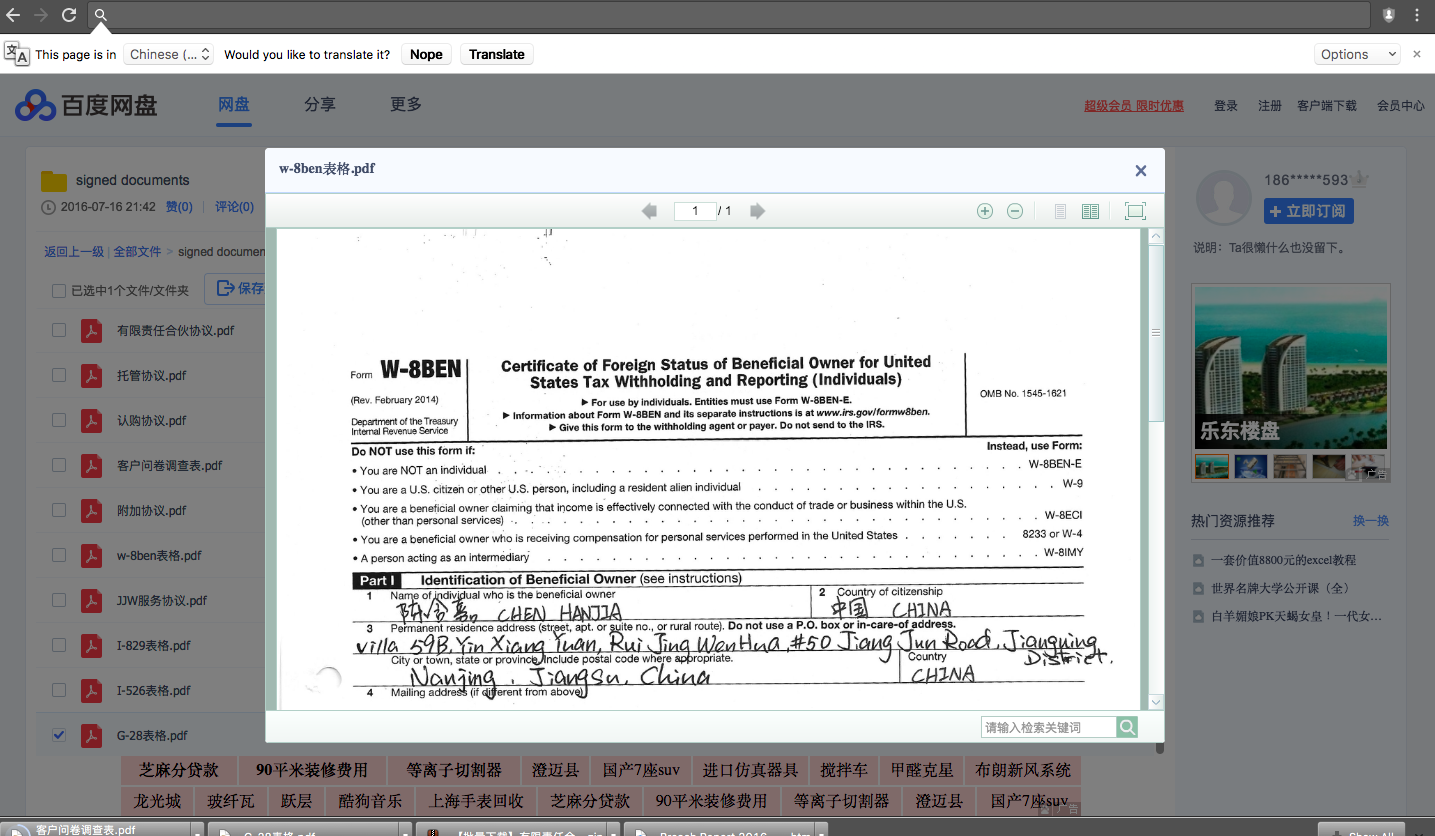Screen dimensions: 1435x836
Task: Reload the page
Action: [69, 15]
